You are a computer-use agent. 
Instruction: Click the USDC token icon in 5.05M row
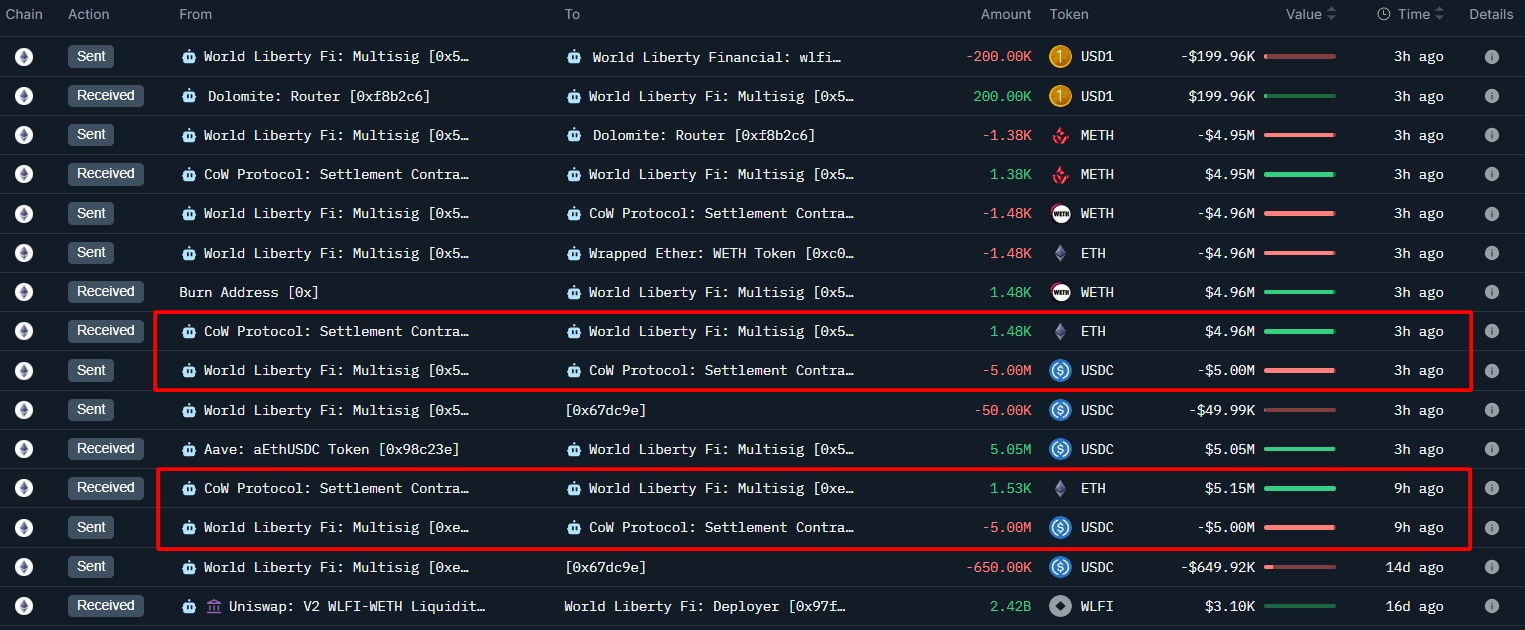tap(1060, 449)
